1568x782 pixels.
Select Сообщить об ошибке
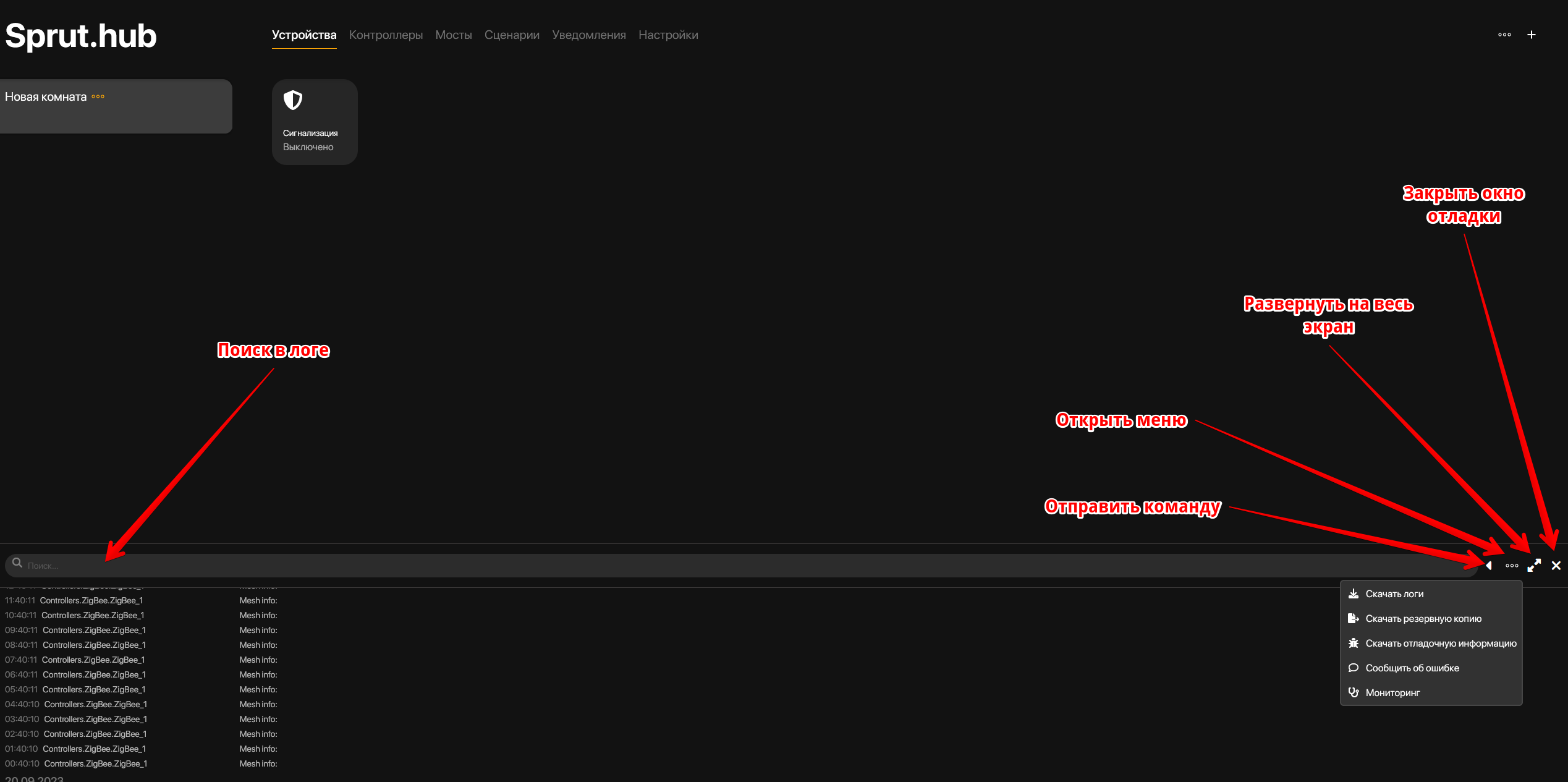tap(1412, 668)
